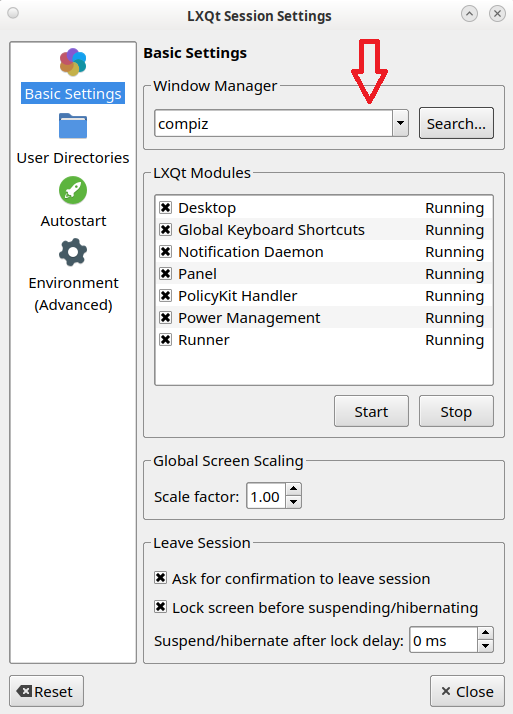Open Environment (Advanced) page label
Screen dimensions: 513x714
point(73,294)
